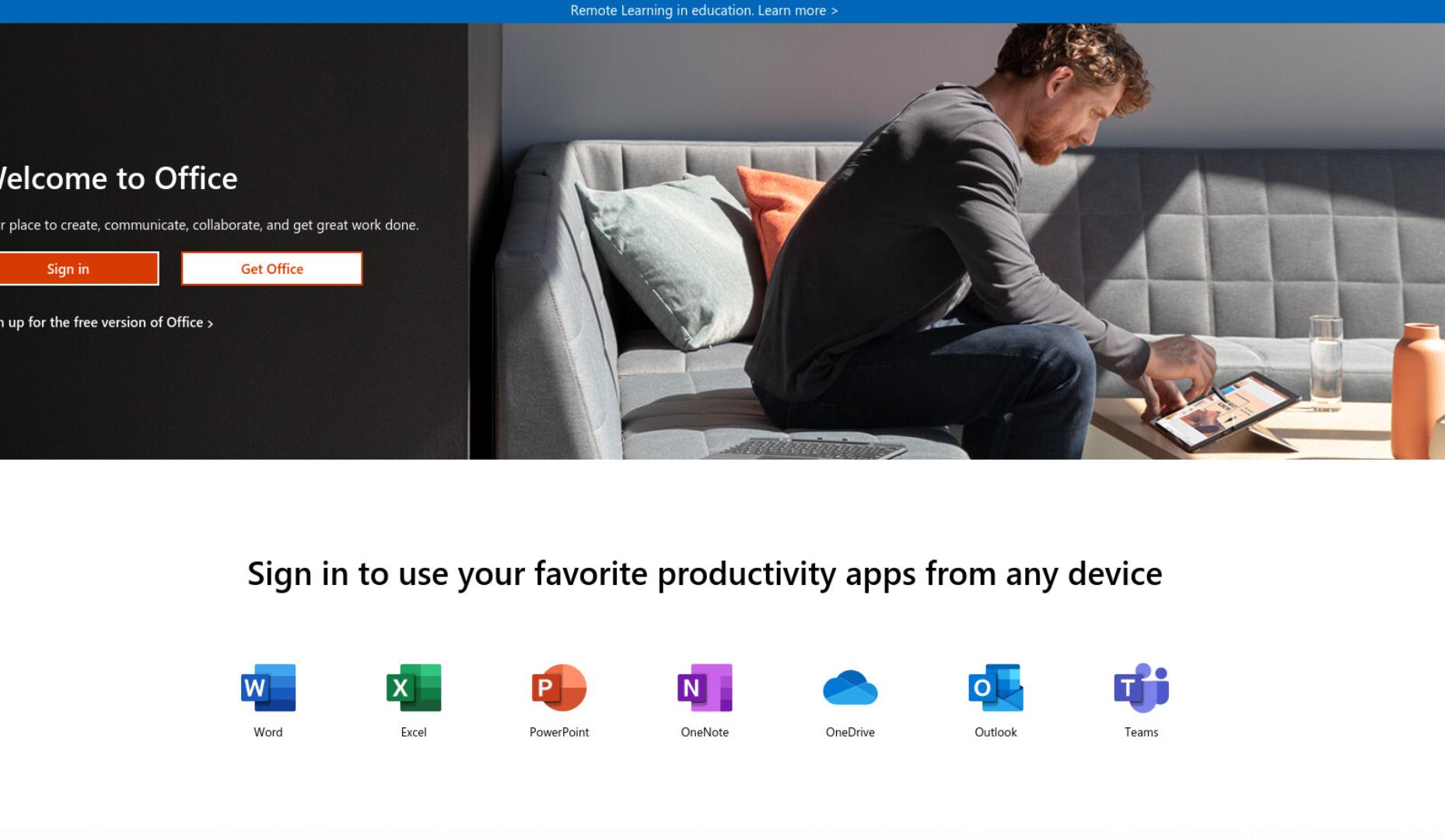
Task: Open the Excel app icon
Action: click(x=414, y=688)
